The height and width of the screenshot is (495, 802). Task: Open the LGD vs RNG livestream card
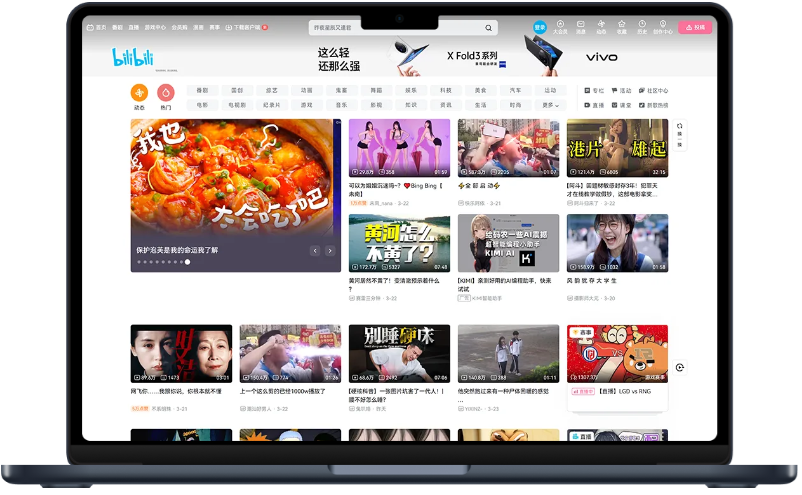(x=617, y=354)
